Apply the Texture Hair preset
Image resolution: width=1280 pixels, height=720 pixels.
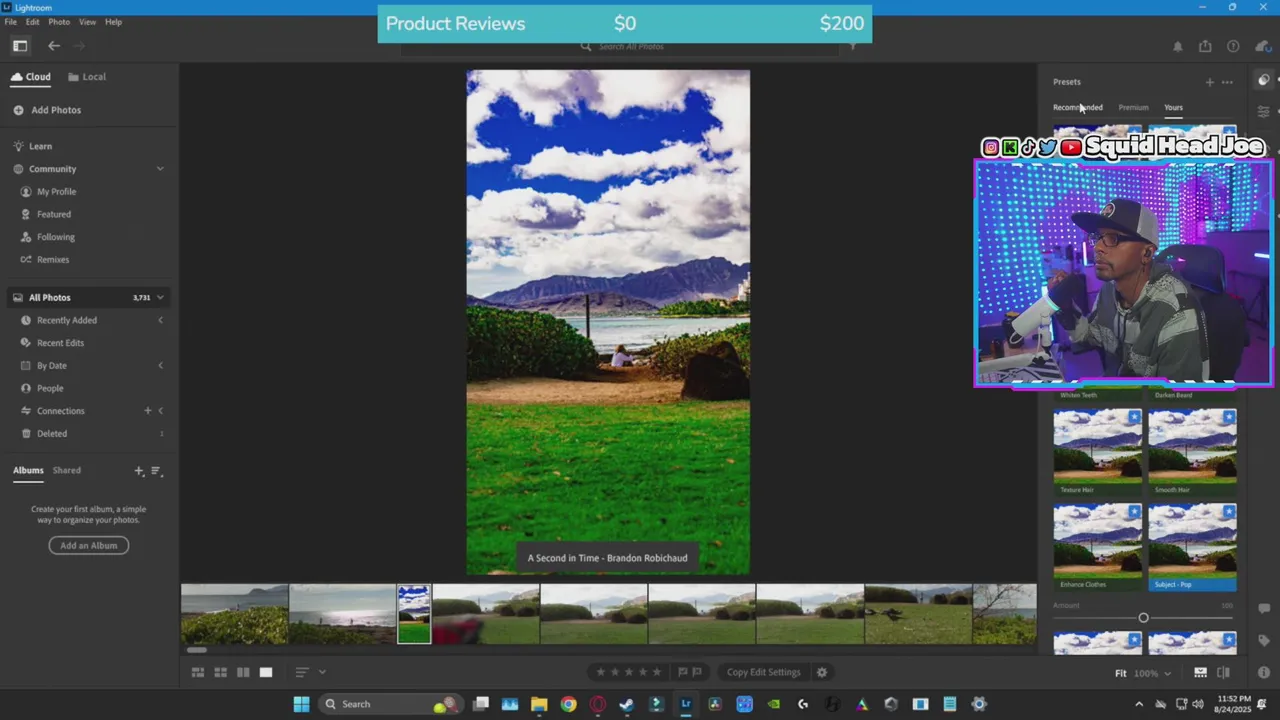click(1097, 452)
